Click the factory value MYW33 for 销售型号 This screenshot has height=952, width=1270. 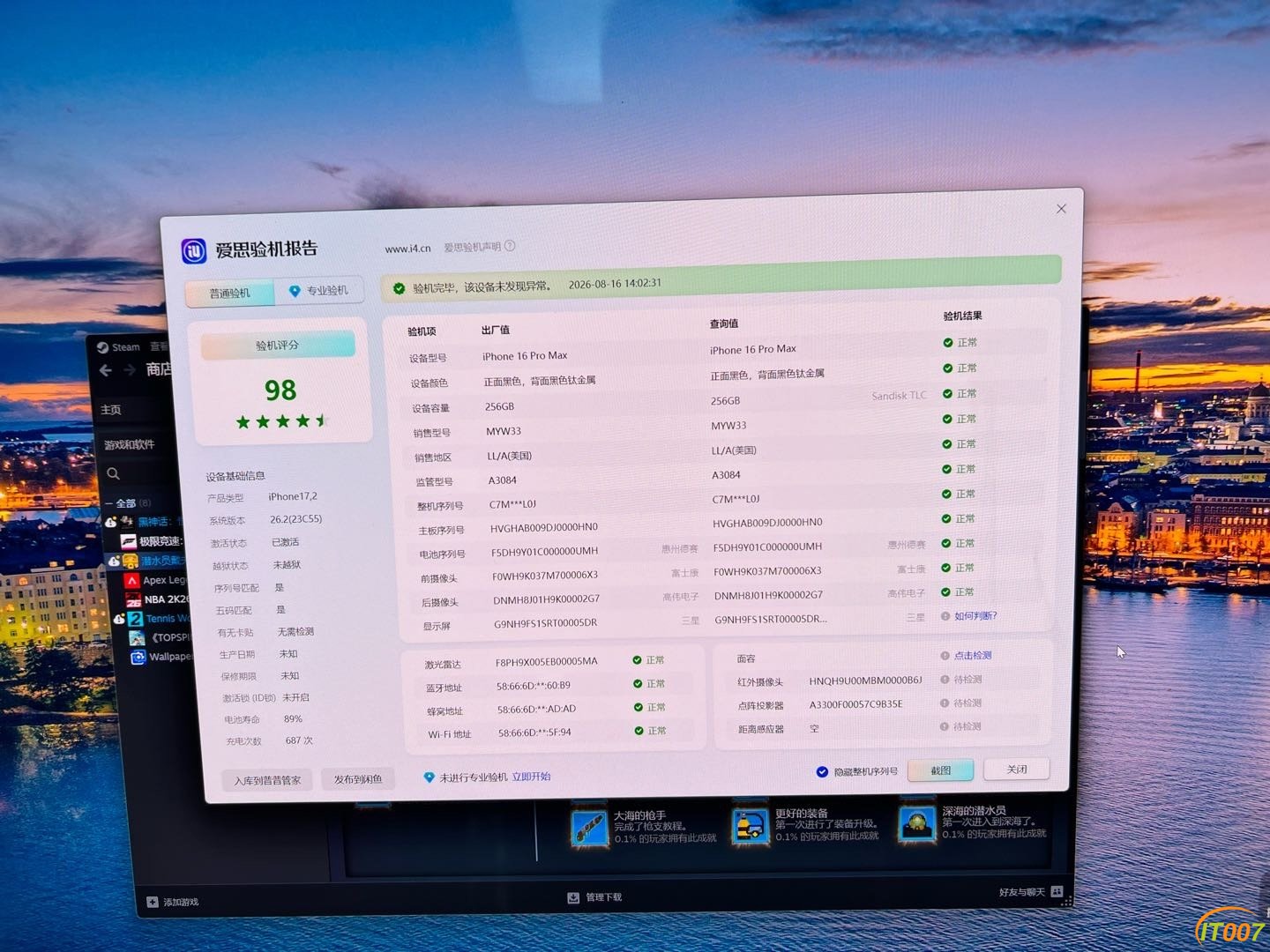tap(504, 432)
